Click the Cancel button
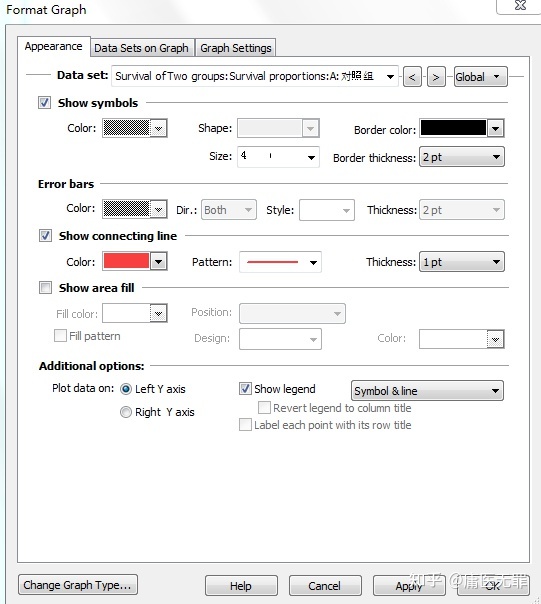This screenshot has height=604, width=541. 325,586
